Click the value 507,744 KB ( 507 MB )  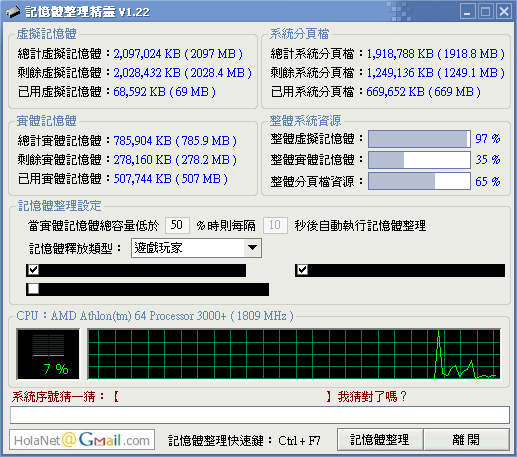pyautogui.click(x=171, y=179)
